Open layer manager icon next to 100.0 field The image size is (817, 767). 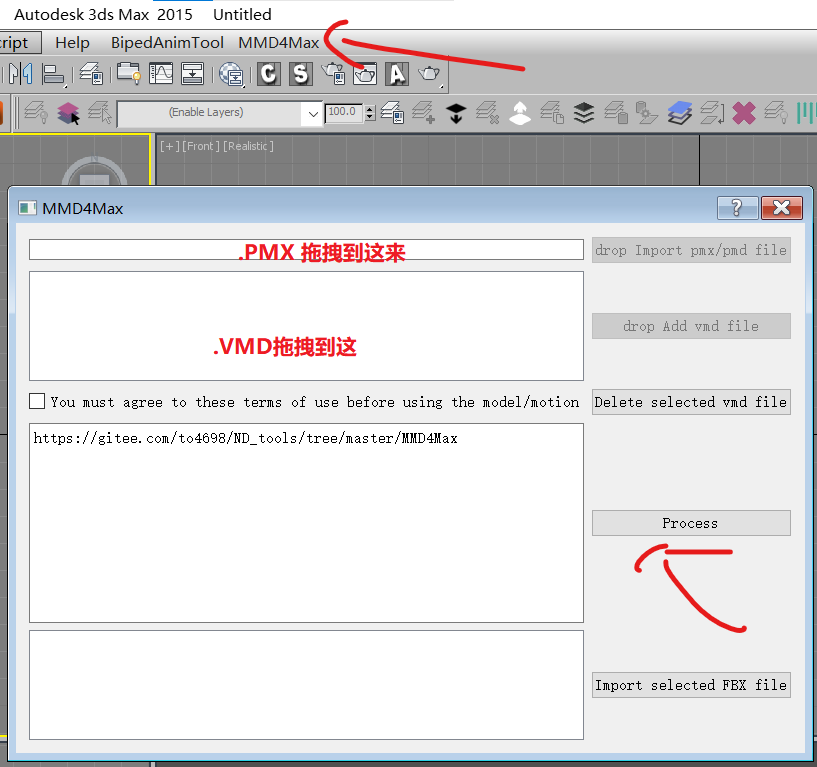coord(392,113)
